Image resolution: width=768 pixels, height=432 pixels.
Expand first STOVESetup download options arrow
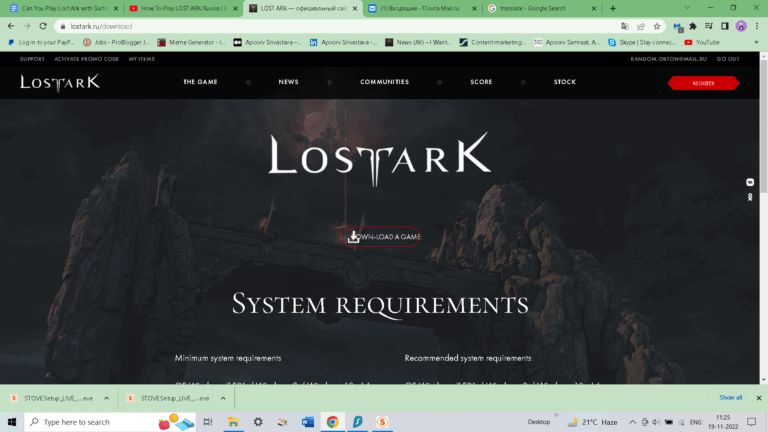click(x=106, y=398)
